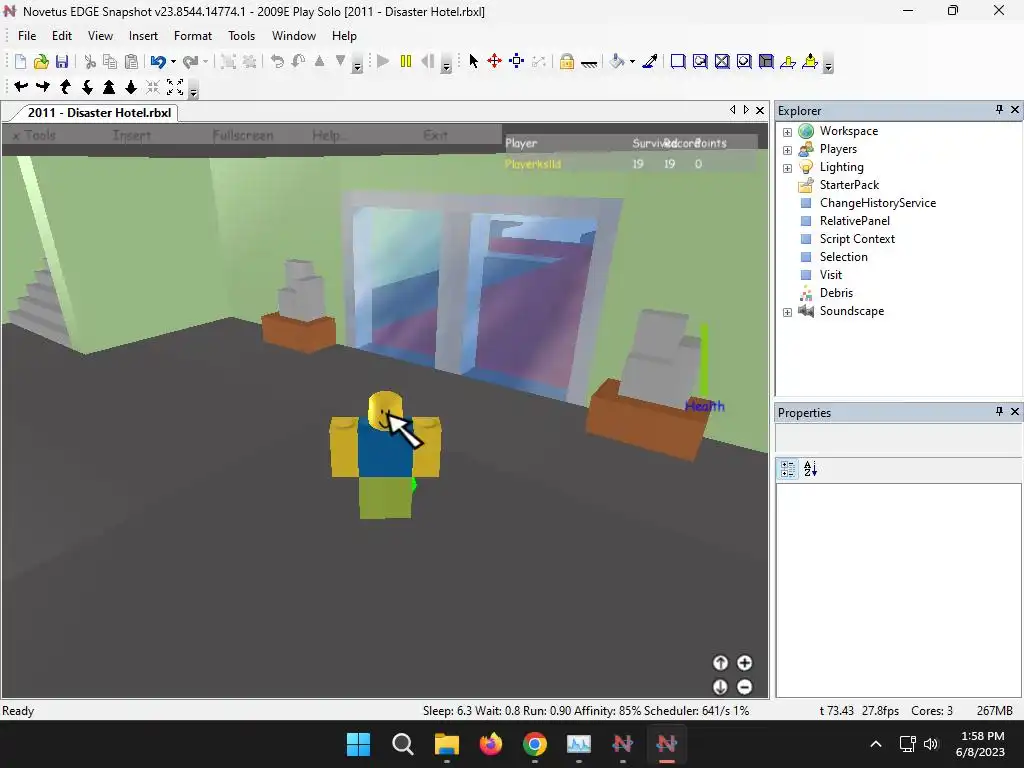Expand the Workspace tree node

tap(787, 132)
